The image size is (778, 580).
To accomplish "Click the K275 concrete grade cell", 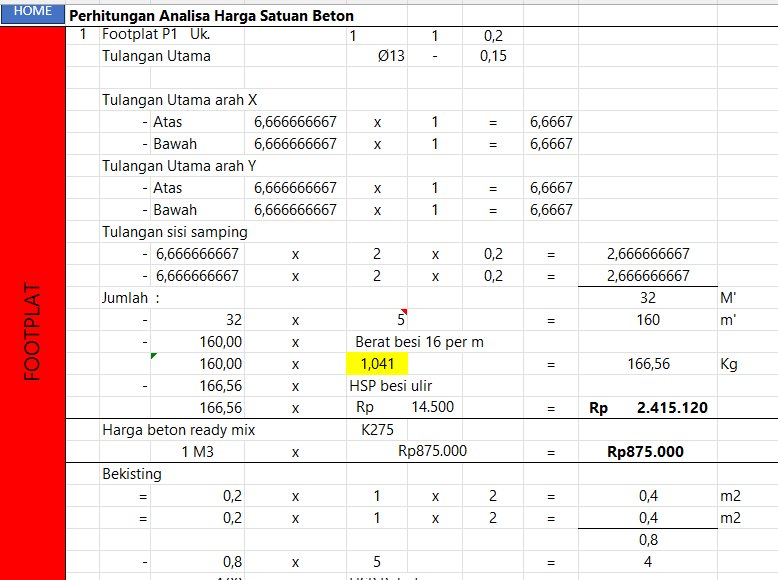I will click(377, 430).
